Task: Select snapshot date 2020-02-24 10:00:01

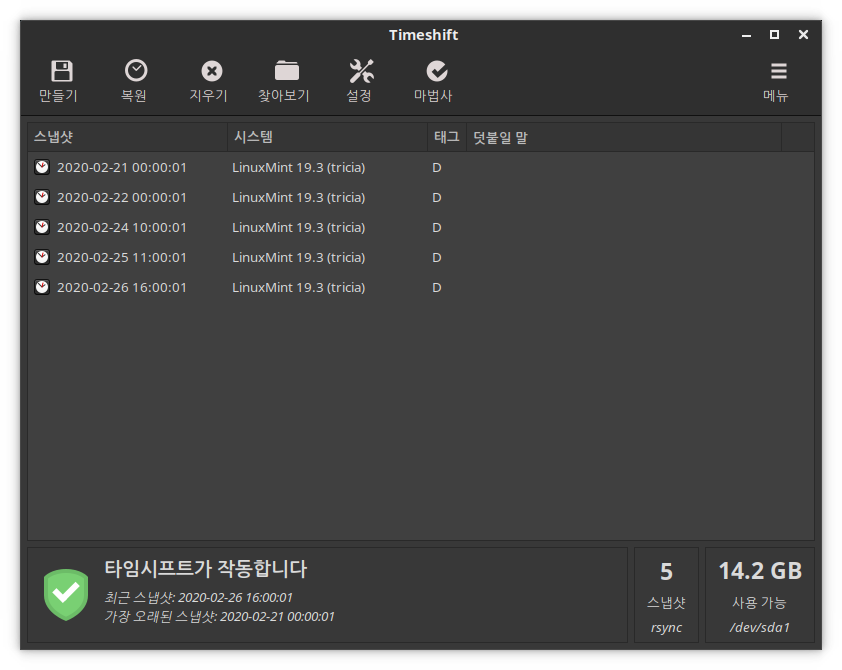Action: pyautogui.click(x=122, y=228)
